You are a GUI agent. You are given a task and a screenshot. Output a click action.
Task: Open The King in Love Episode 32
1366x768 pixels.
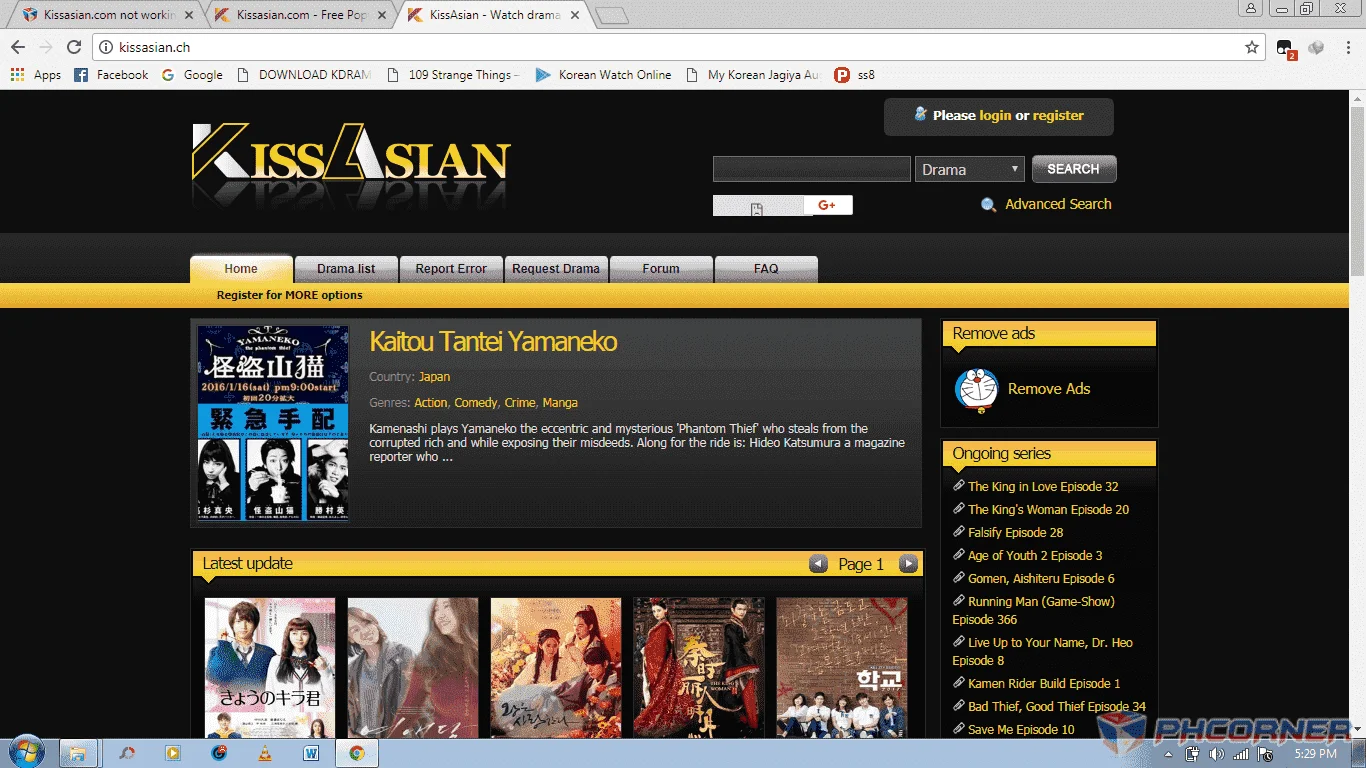click(x=1043, y=487)
